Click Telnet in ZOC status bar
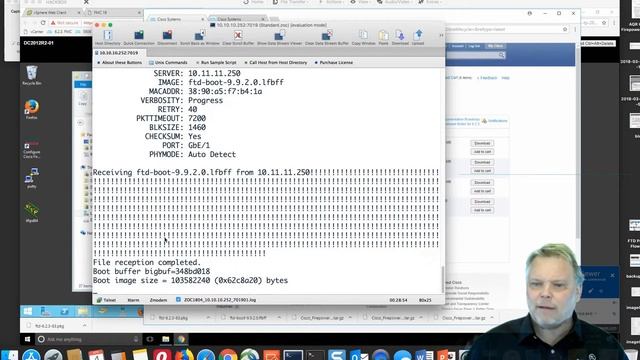 point(107,300)
